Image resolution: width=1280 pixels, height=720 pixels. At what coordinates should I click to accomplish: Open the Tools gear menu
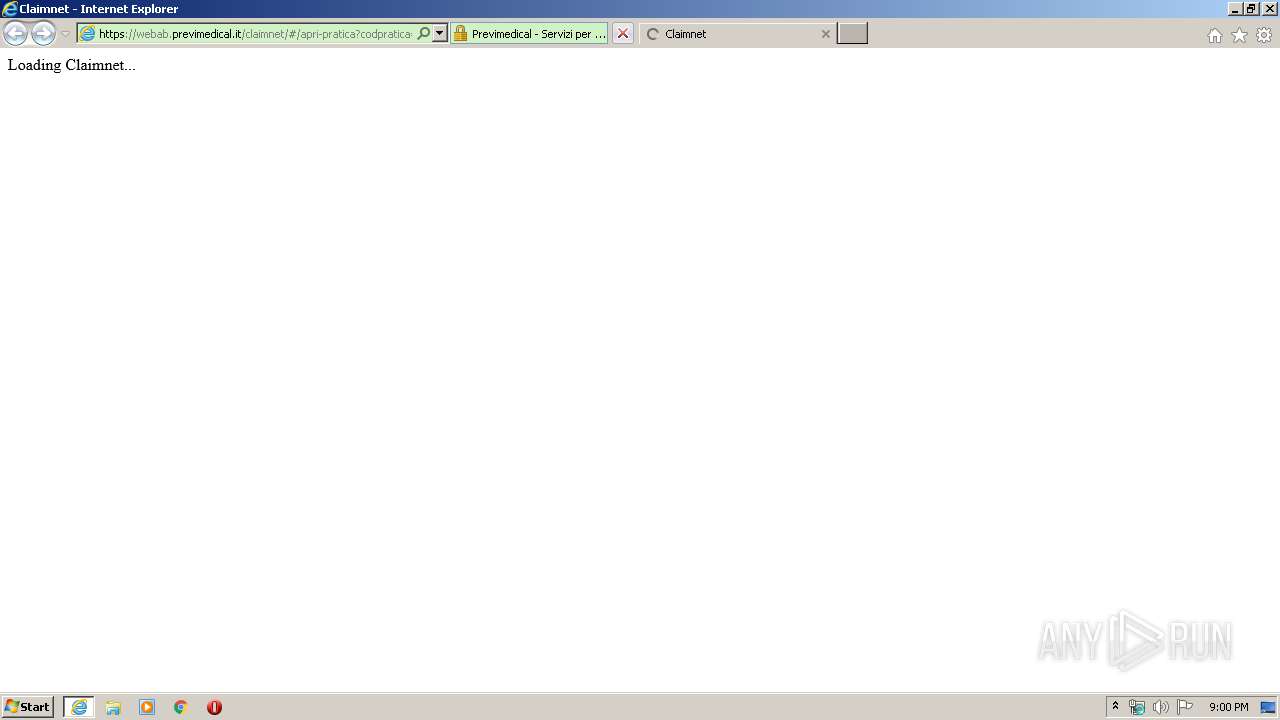(x=1264, y=35)
